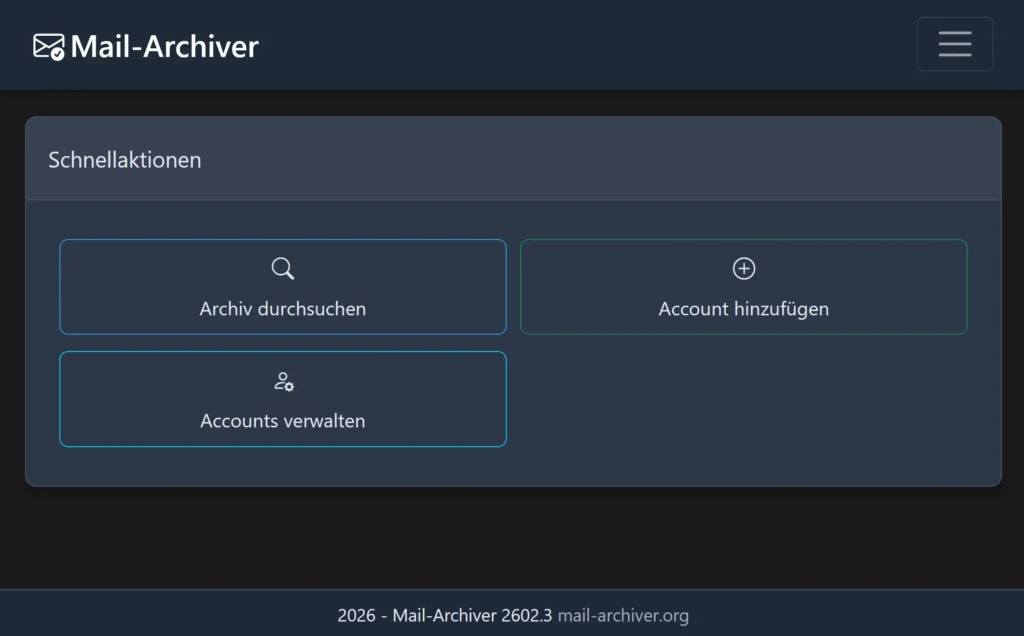Click the "Schnellaktionen" card header
The height and width of the screenshot is (636, 1024).
point(125,160)
